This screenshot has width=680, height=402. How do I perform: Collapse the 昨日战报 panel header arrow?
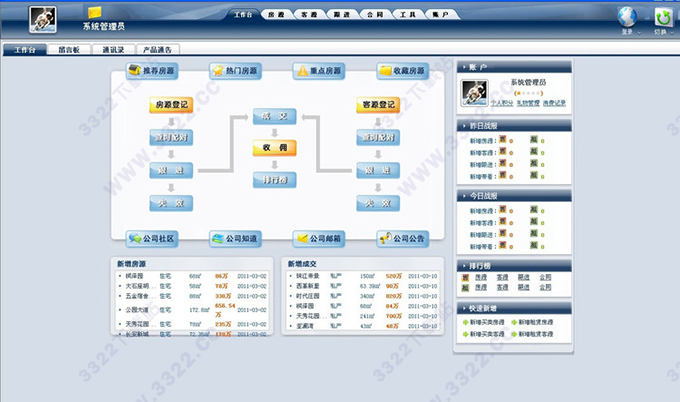[x=464, y=126]
